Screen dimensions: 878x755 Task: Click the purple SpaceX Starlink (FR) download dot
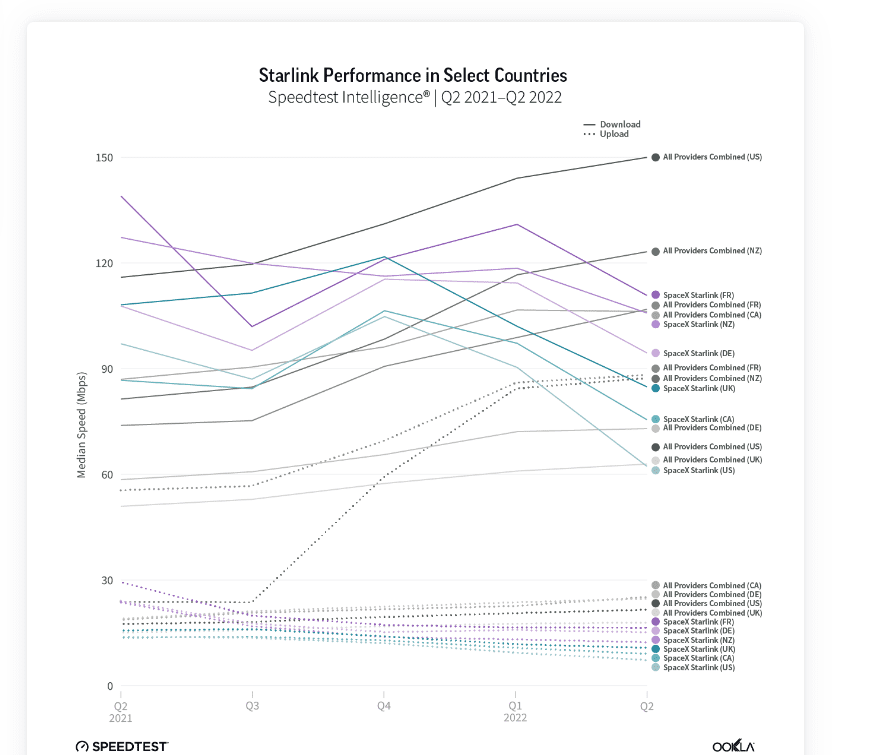tap(655, 295)
